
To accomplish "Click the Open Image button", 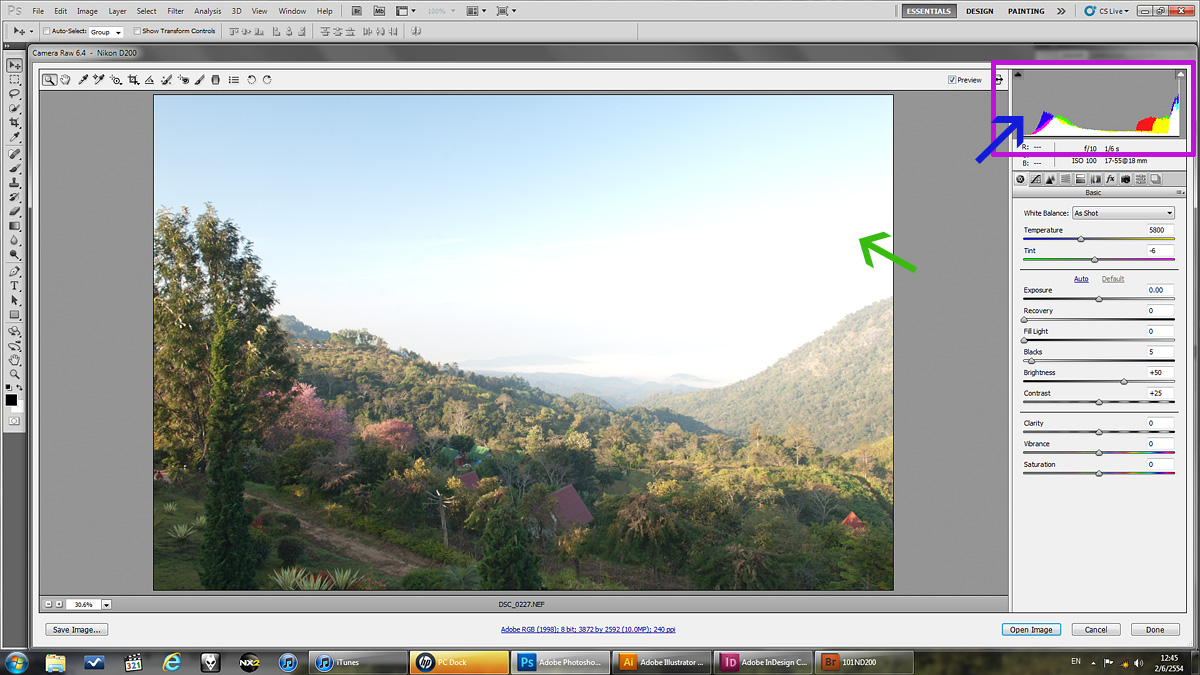I will (x=1030, y=630).
